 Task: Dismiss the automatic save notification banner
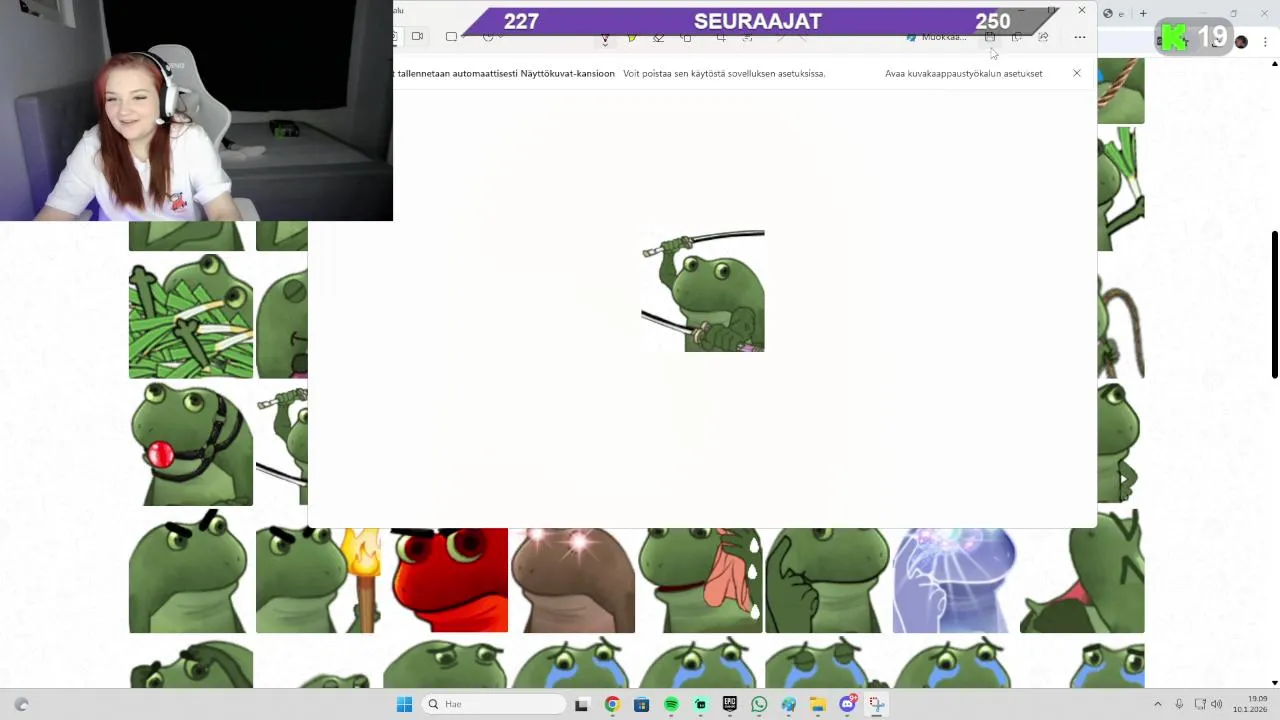1077,73
